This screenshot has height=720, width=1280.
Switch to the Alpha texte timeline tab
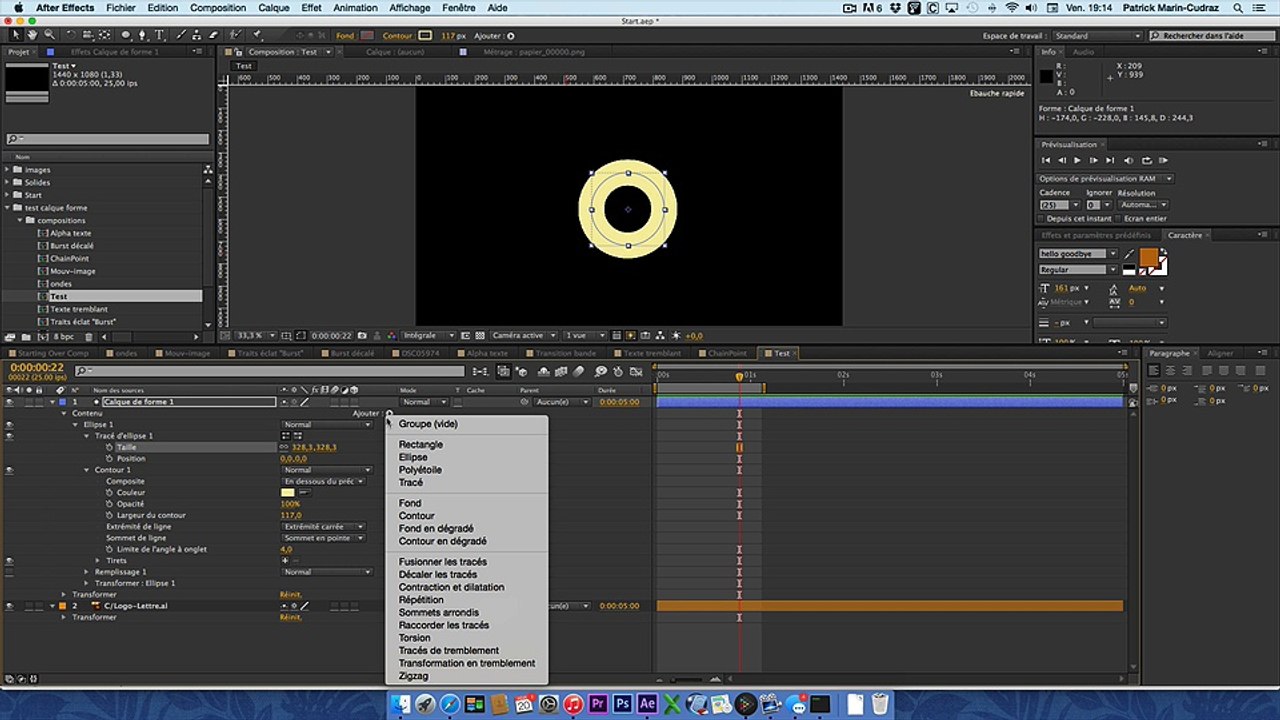click(x=486, y=353)
